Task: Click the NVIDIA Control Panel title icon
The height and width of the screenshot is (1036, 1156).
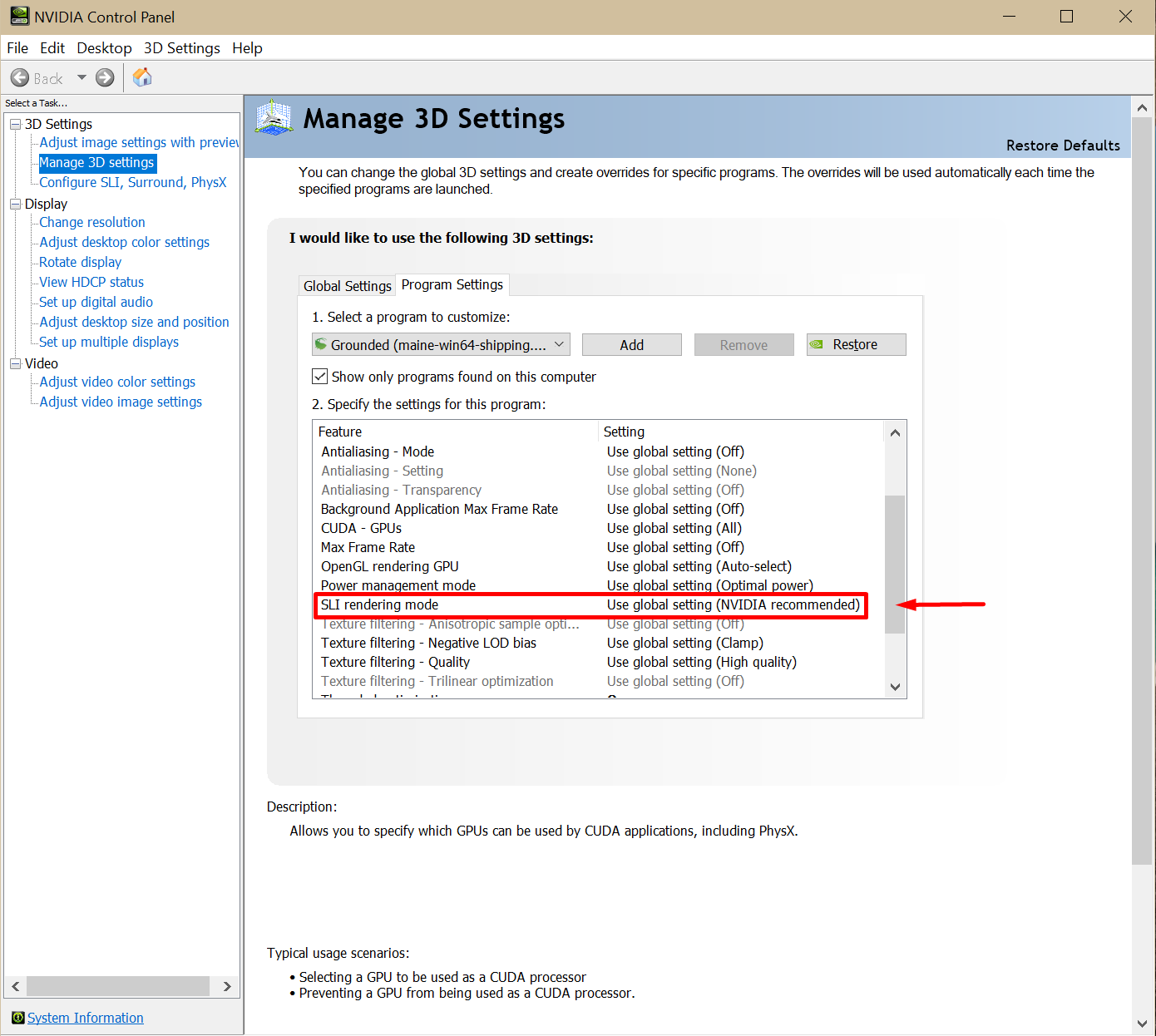Action: pyautogui.click(x=19, y=16)
